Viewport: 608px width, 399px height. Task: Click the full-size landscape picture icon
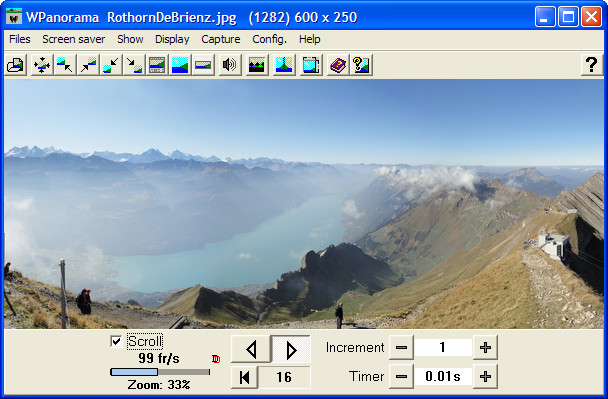point(180,65)
